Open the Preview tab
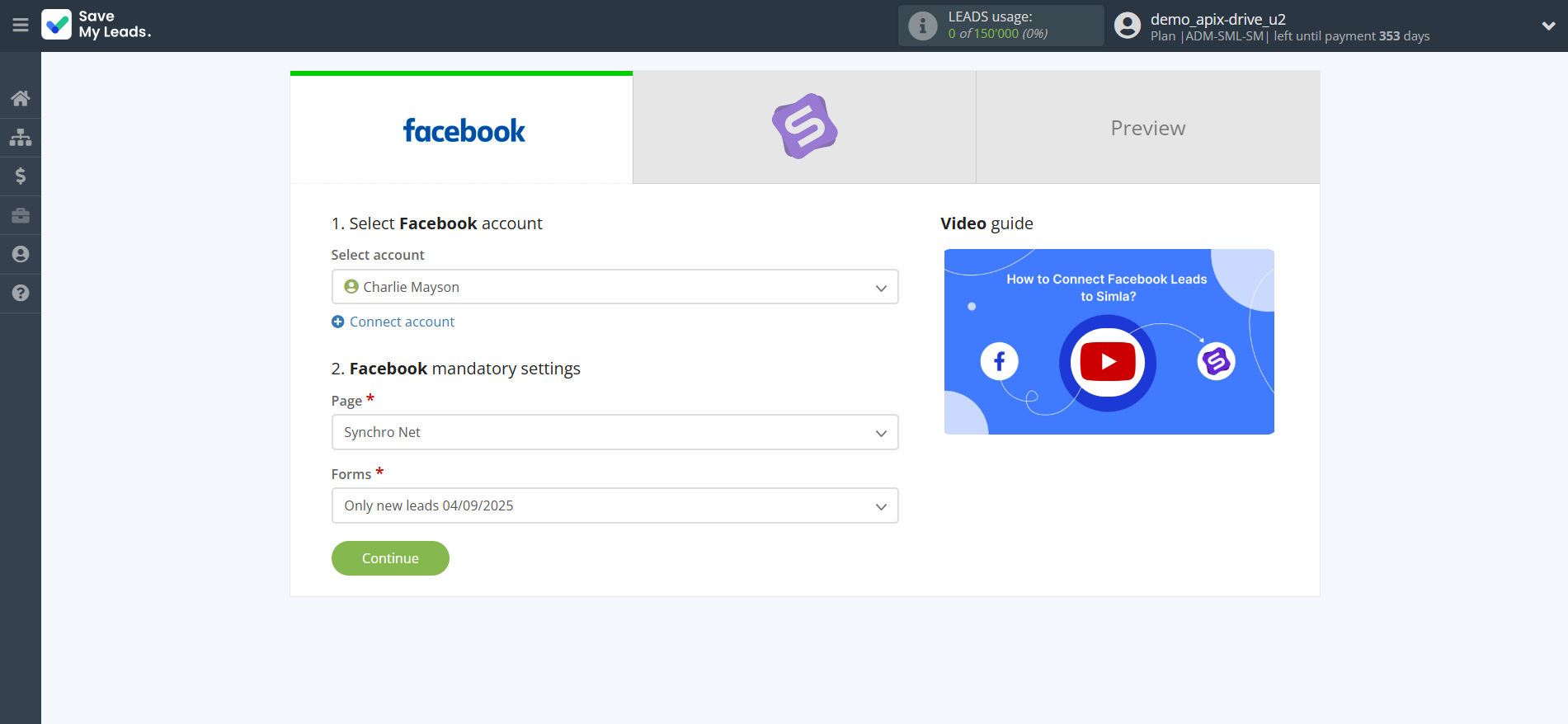Viewport: 1568px width, 724px height. pyautogui.click(x=1147, y=128)
